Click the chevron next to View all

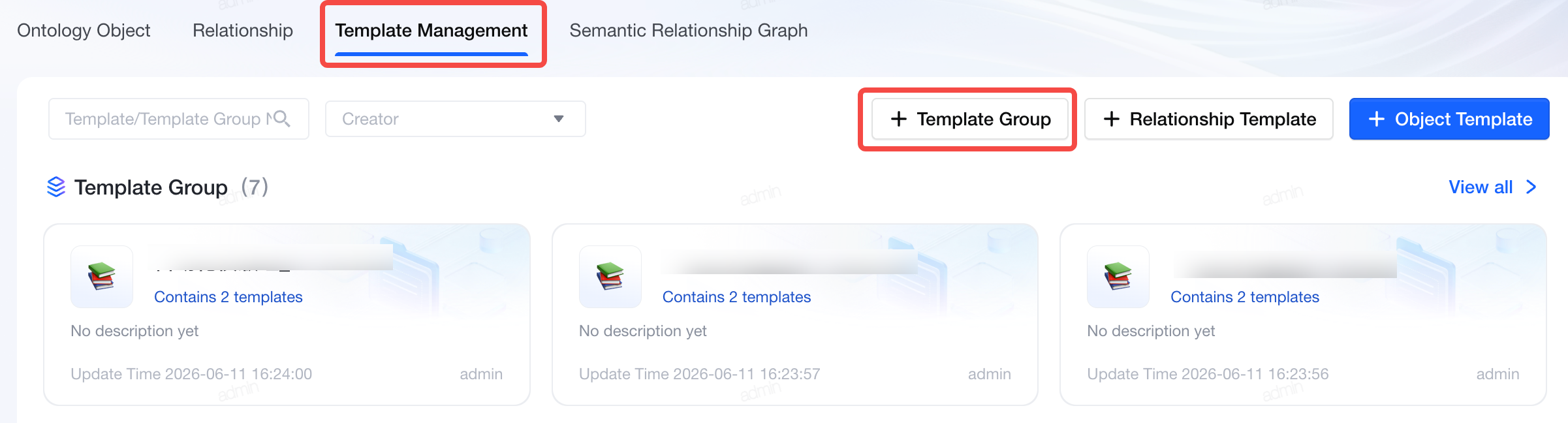click(1531, 187)
